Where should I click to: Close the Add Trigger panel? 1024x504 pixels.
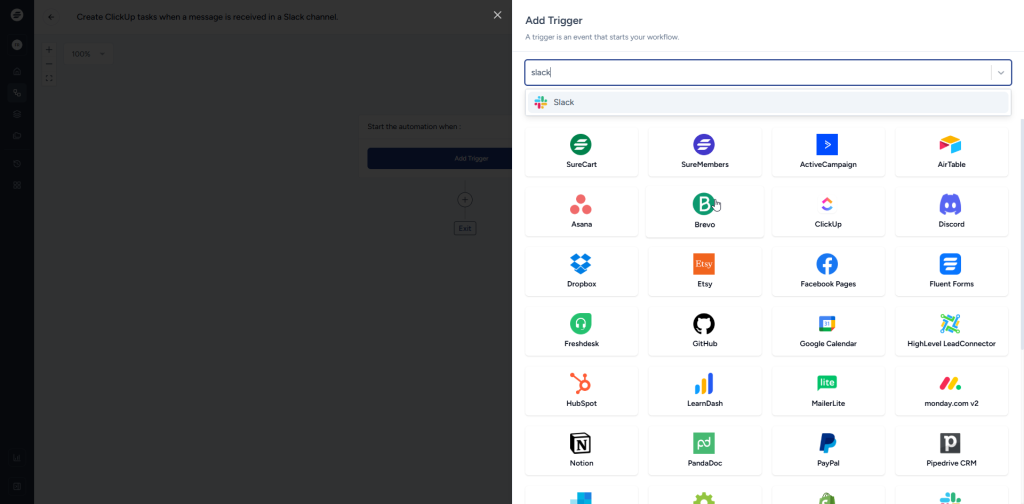point(497,15)
